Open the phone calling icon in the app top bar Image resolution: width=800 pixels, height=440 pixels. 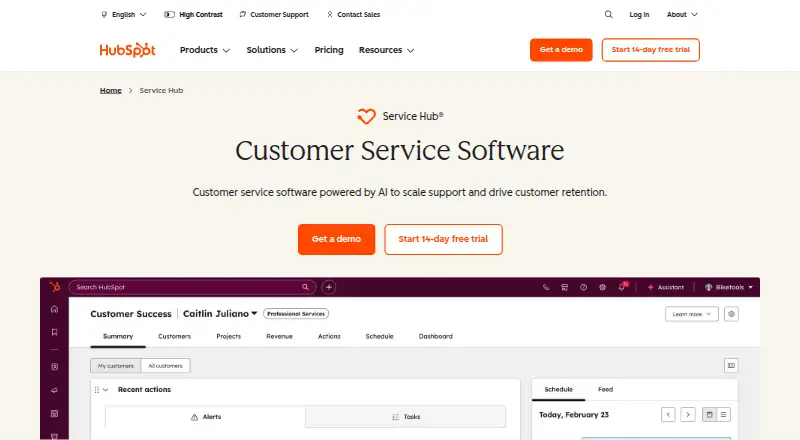[x=546, y=287]
